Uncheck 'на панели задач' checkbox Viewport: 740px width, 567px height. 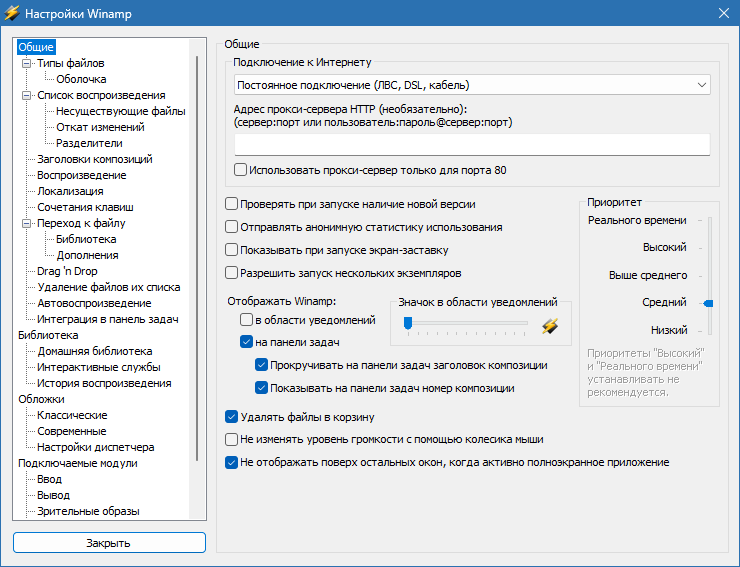click(x=246, y=341)
